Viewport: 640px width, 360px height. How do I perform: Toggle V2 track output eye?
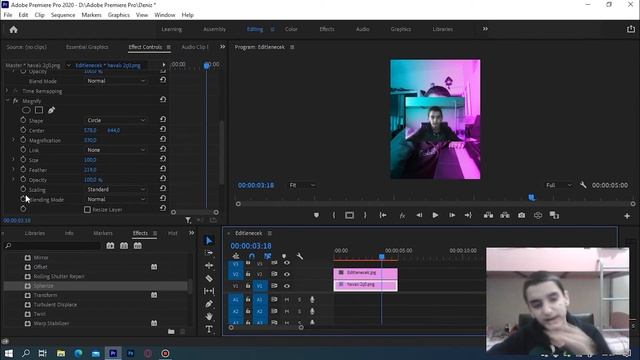coord(287,274)
